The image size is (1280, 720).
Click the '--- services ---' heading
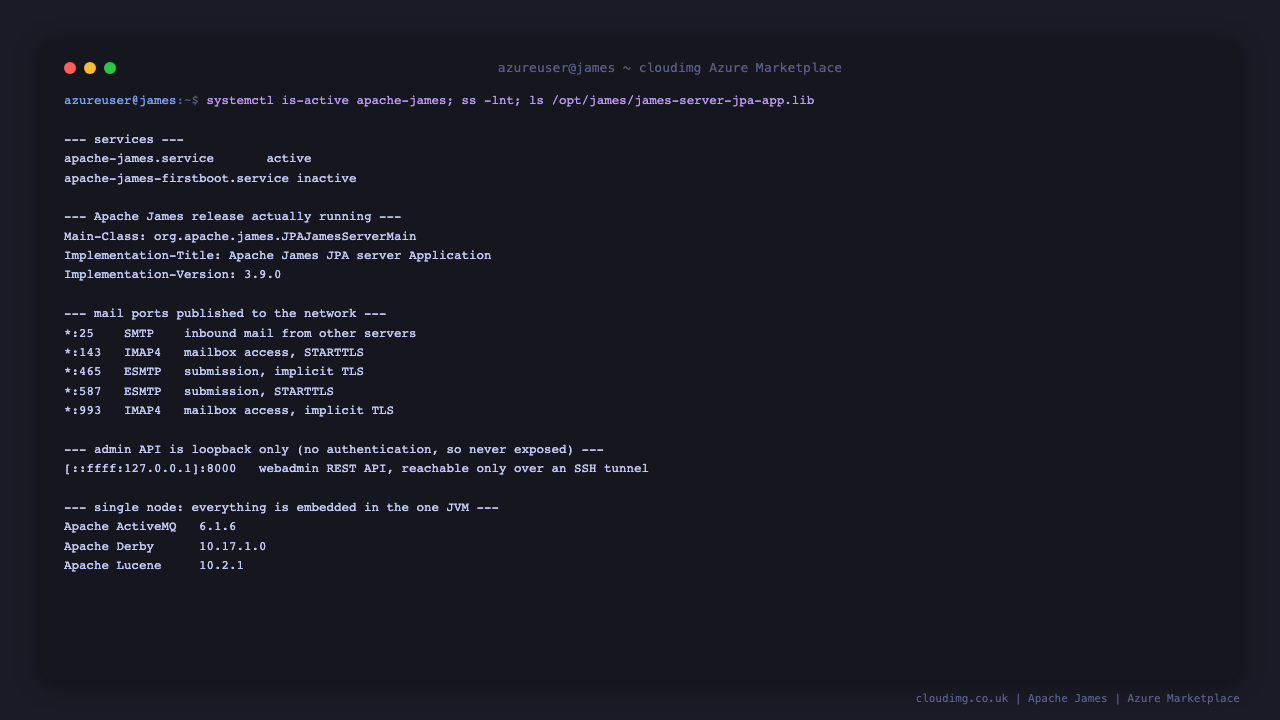pyautogui.click(x=124, y=140)
